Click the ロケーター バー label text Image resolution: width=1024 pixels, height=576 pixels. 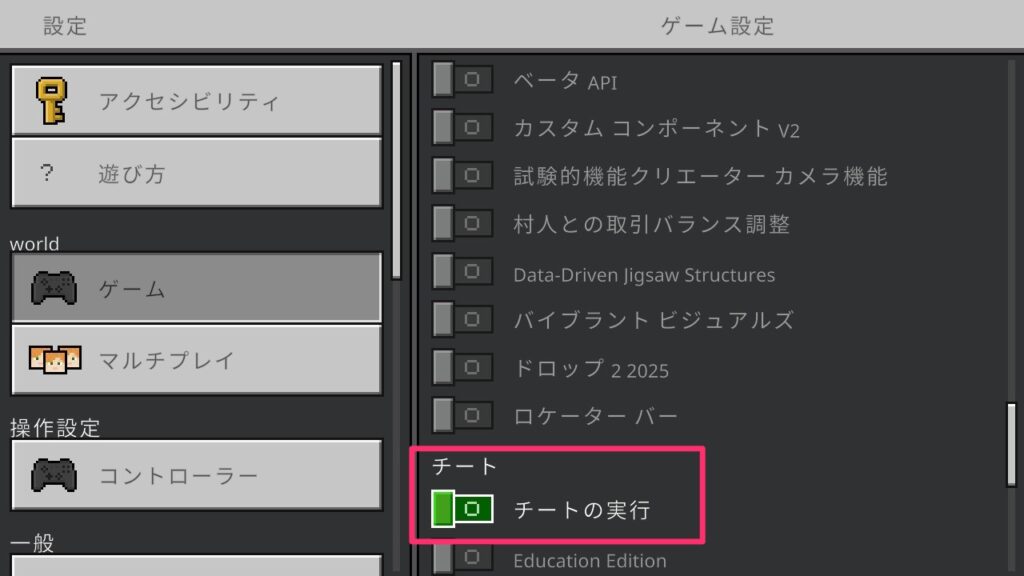point(596,416)
